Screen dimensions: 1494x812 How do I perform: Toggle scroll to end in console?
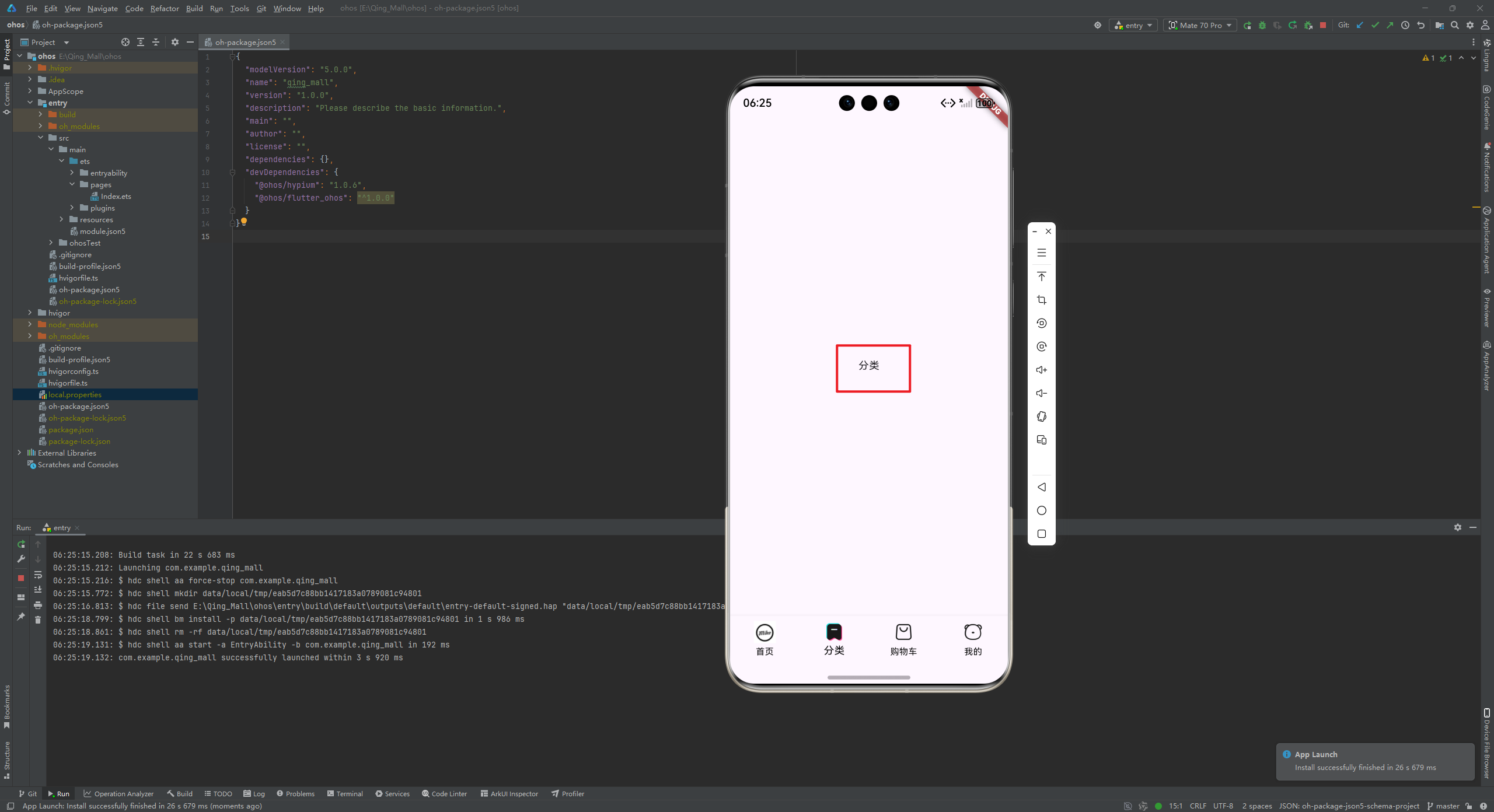[38, 590]
